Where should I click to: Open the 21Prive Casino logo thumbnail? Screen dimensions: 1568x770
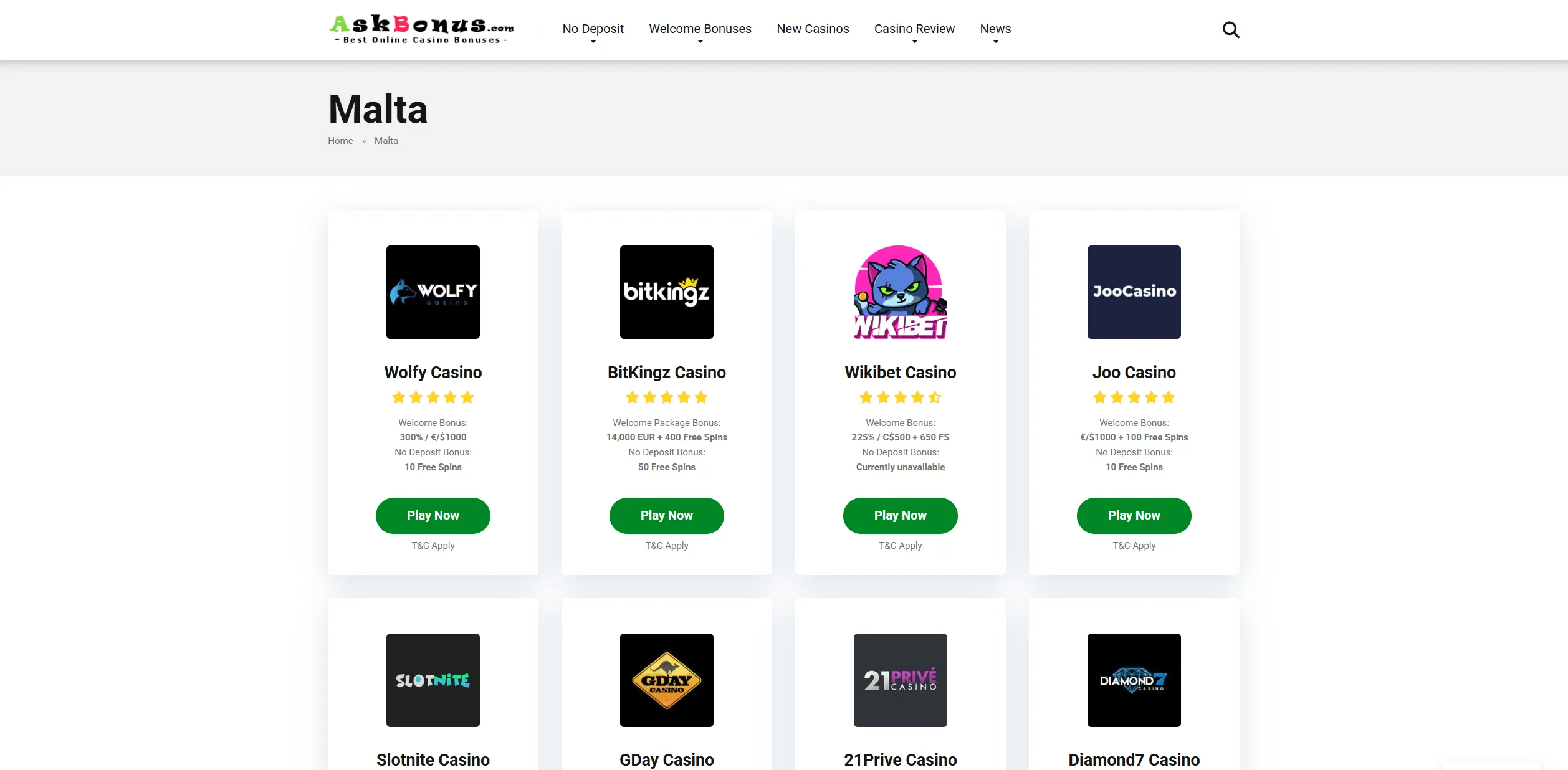(x=901, y=680)
